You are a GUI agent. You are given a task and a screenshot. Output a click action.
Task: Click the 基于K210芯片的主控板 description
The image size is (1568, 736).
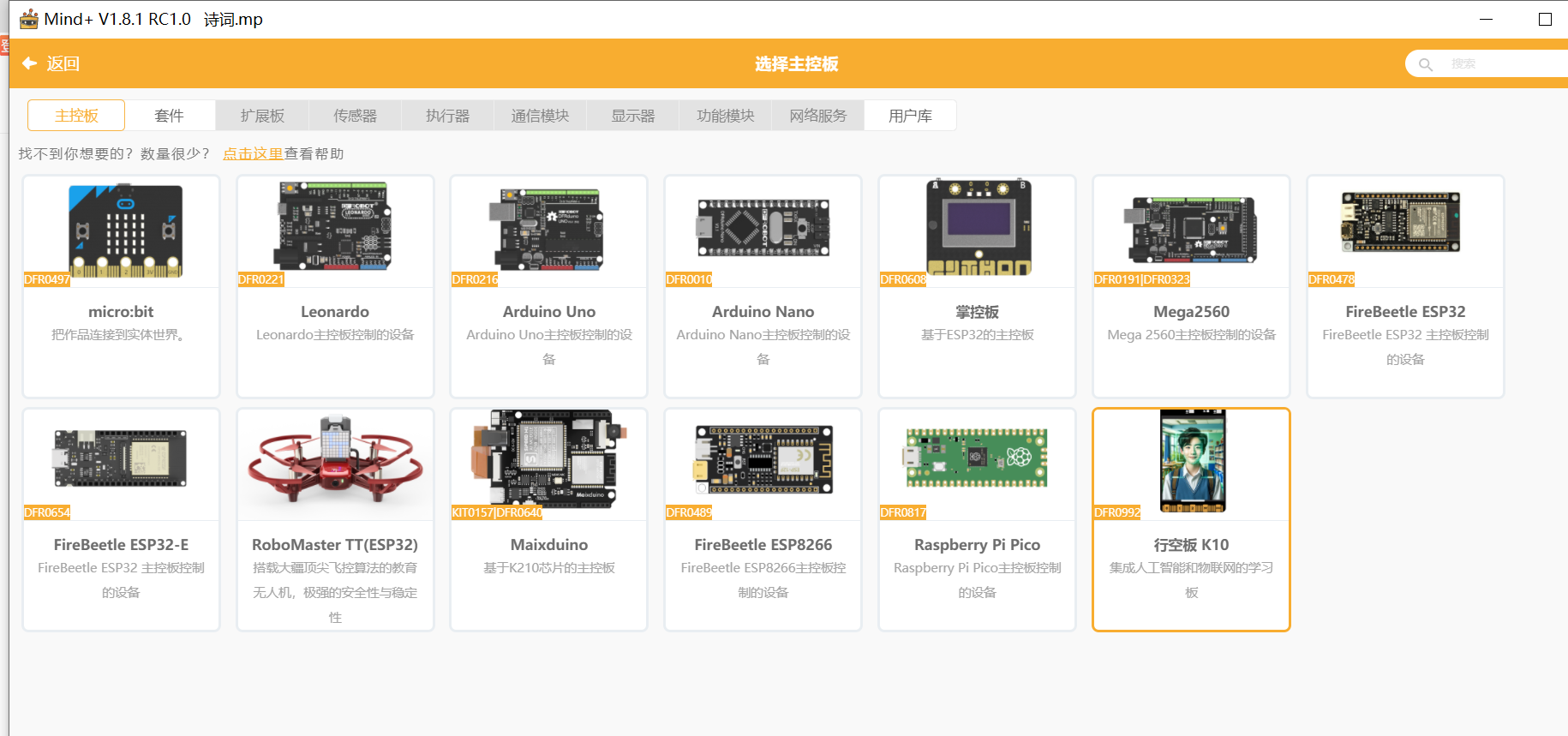tap(549, 568)
